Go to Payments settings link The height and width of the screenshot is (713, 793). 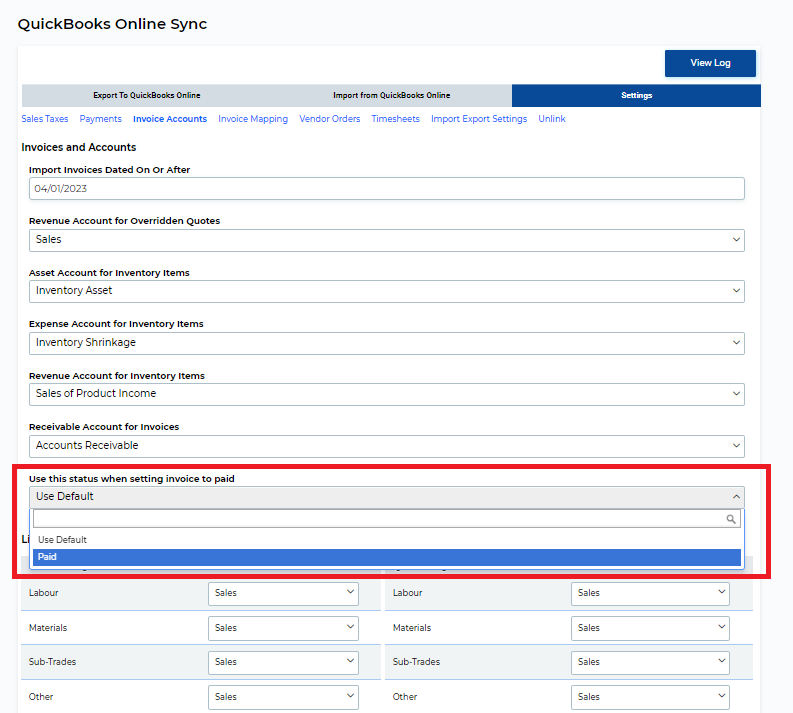(x=101, y=119)
